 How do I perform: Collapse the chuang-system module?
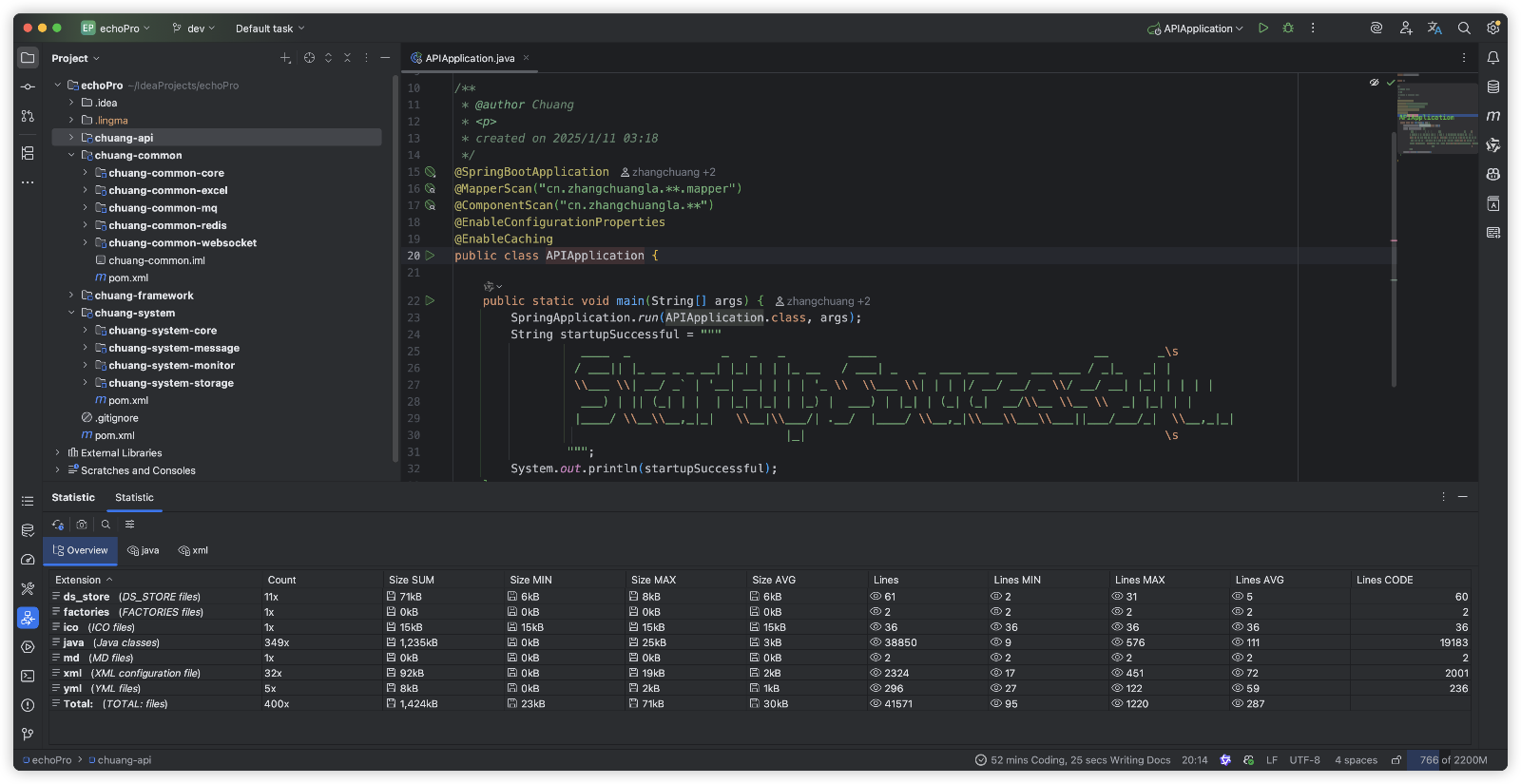(x=71, y=313)
